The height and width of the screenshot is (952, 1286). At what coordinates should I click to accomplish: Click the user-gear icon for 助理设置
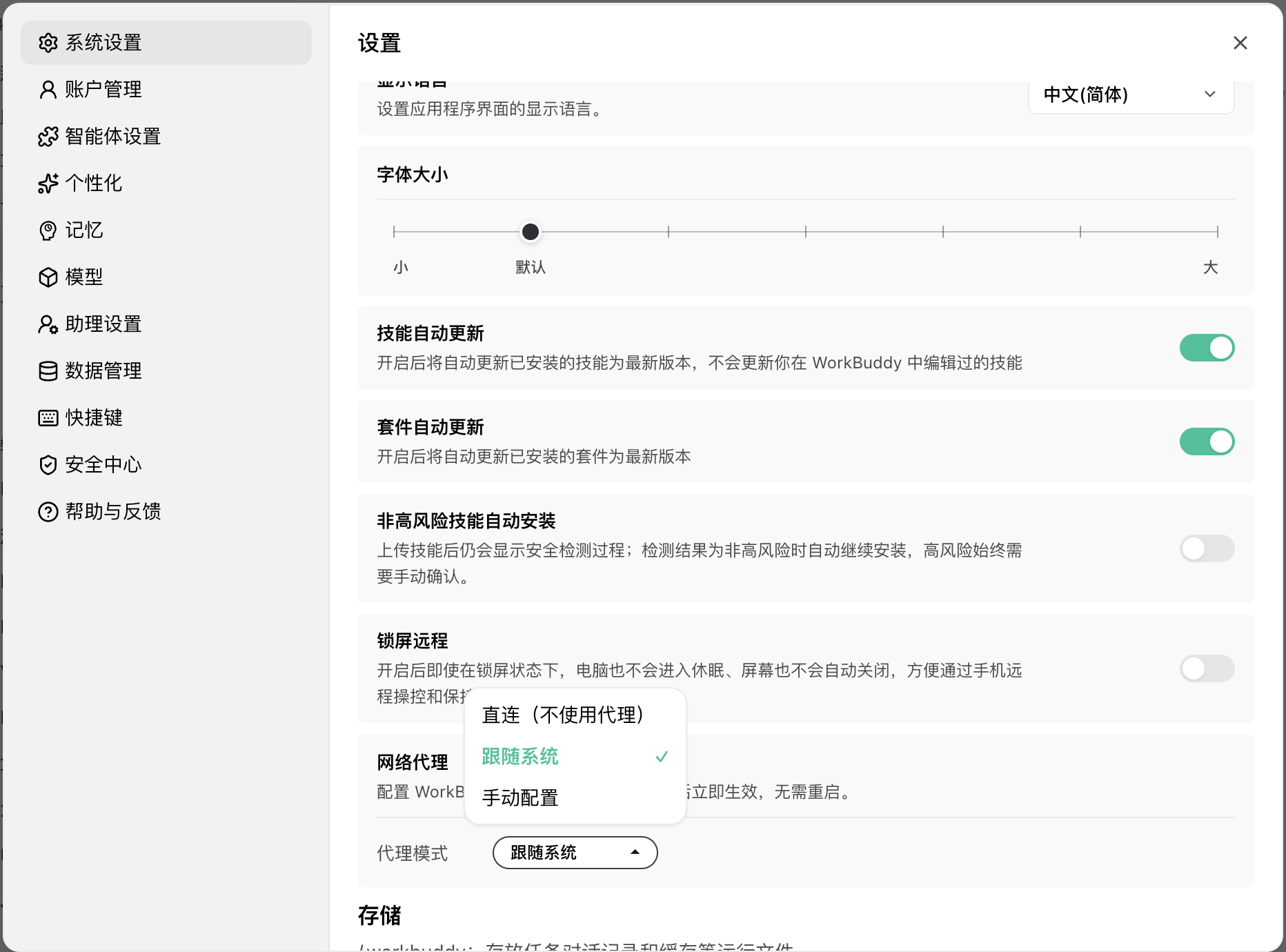click(x=48, y=324)
